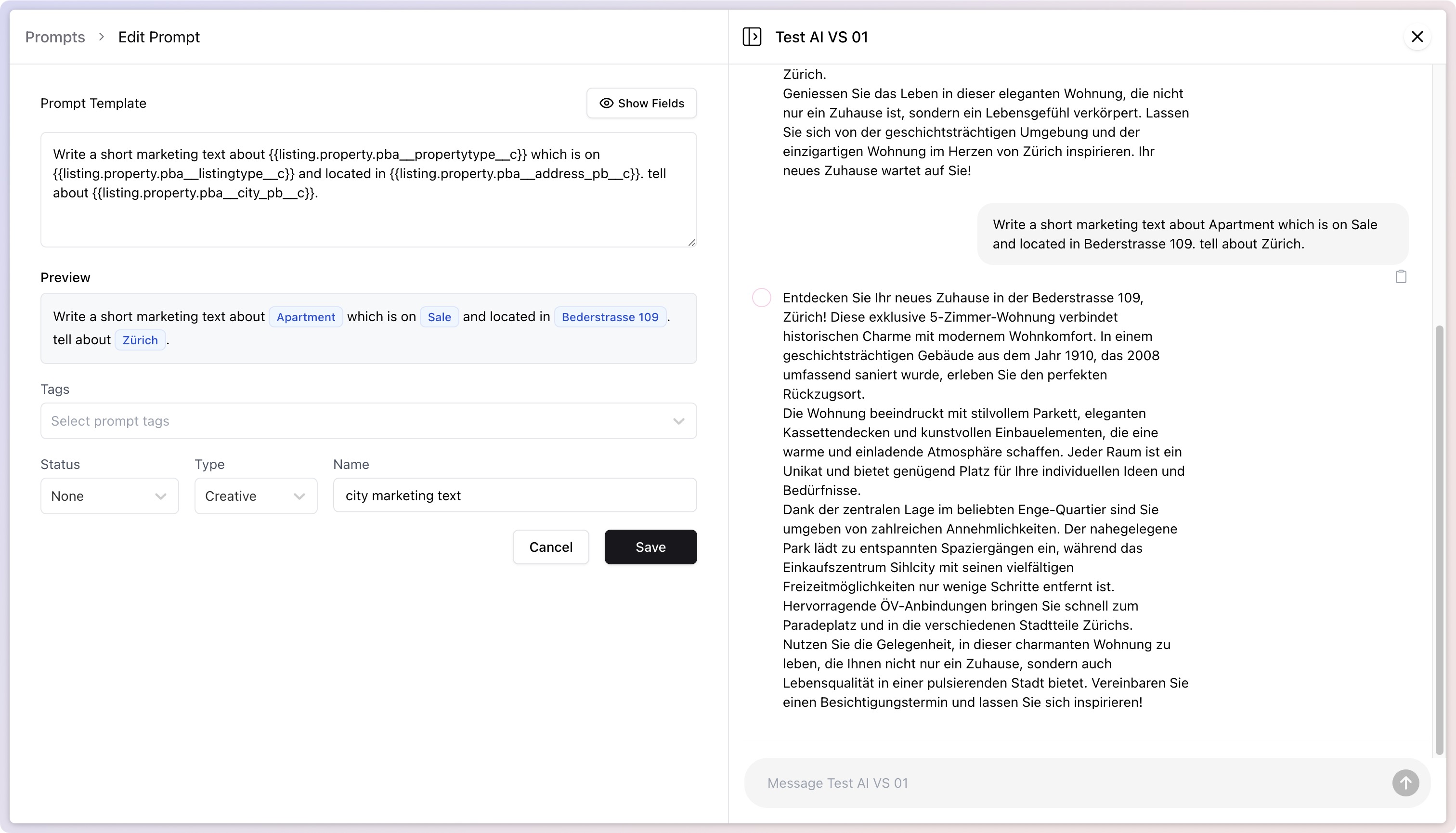
Task: Open the Type dropdown set to Creative
Action: pyautogui.click(x=256, y=496)
